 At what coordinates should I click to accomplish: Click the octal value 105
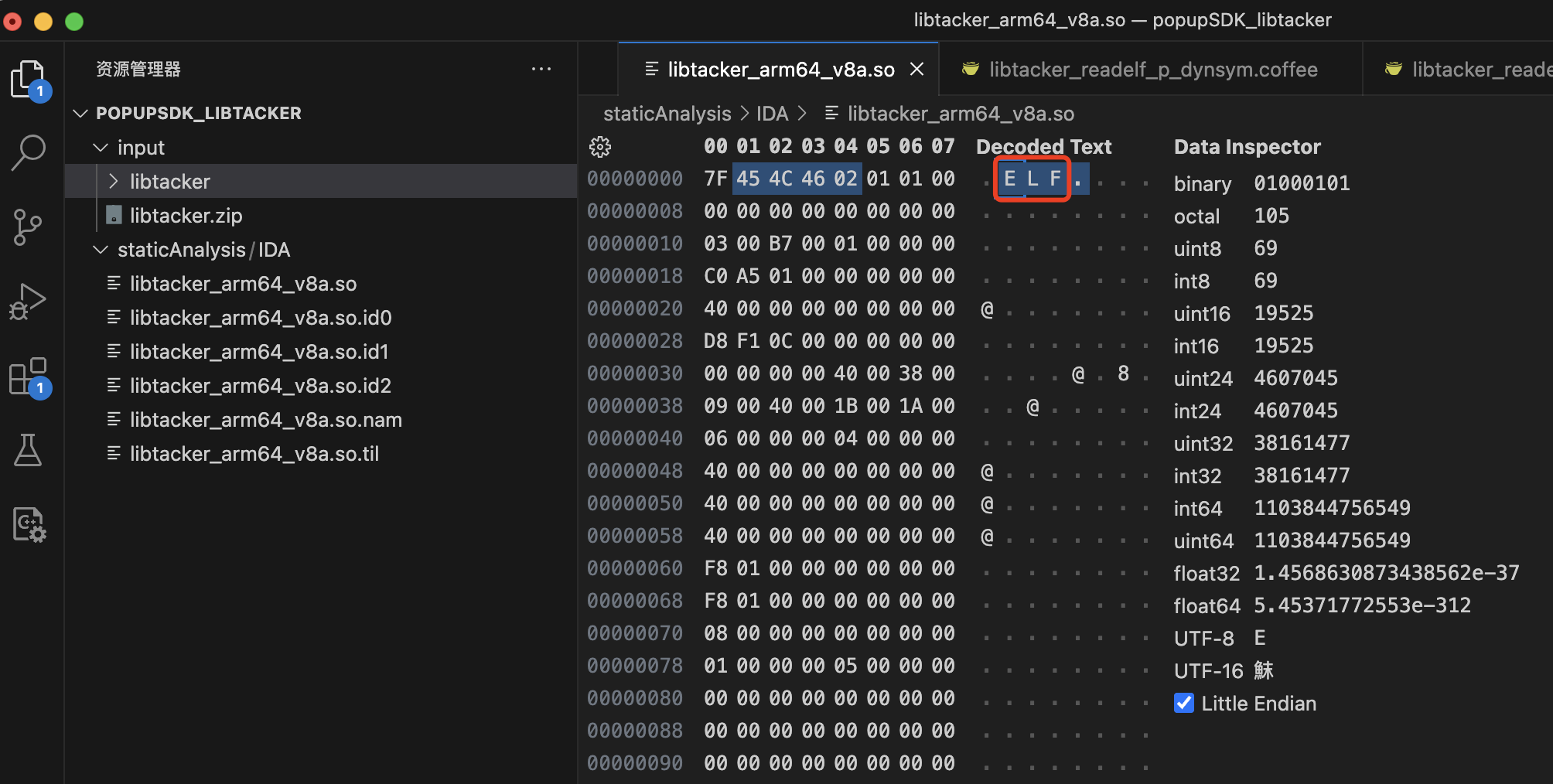[x=1271, y=216]
